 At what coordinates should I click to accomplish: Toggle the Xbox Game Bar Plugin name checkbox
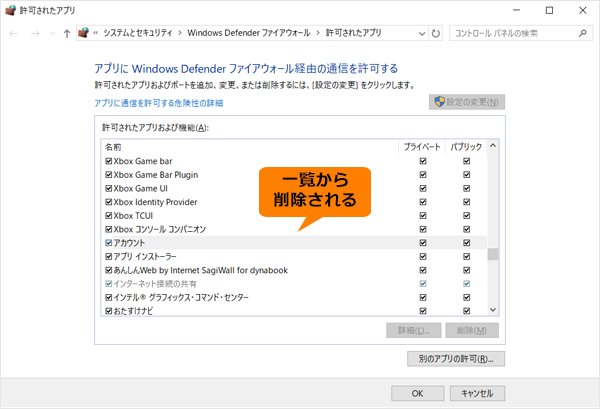pos(109,175)
